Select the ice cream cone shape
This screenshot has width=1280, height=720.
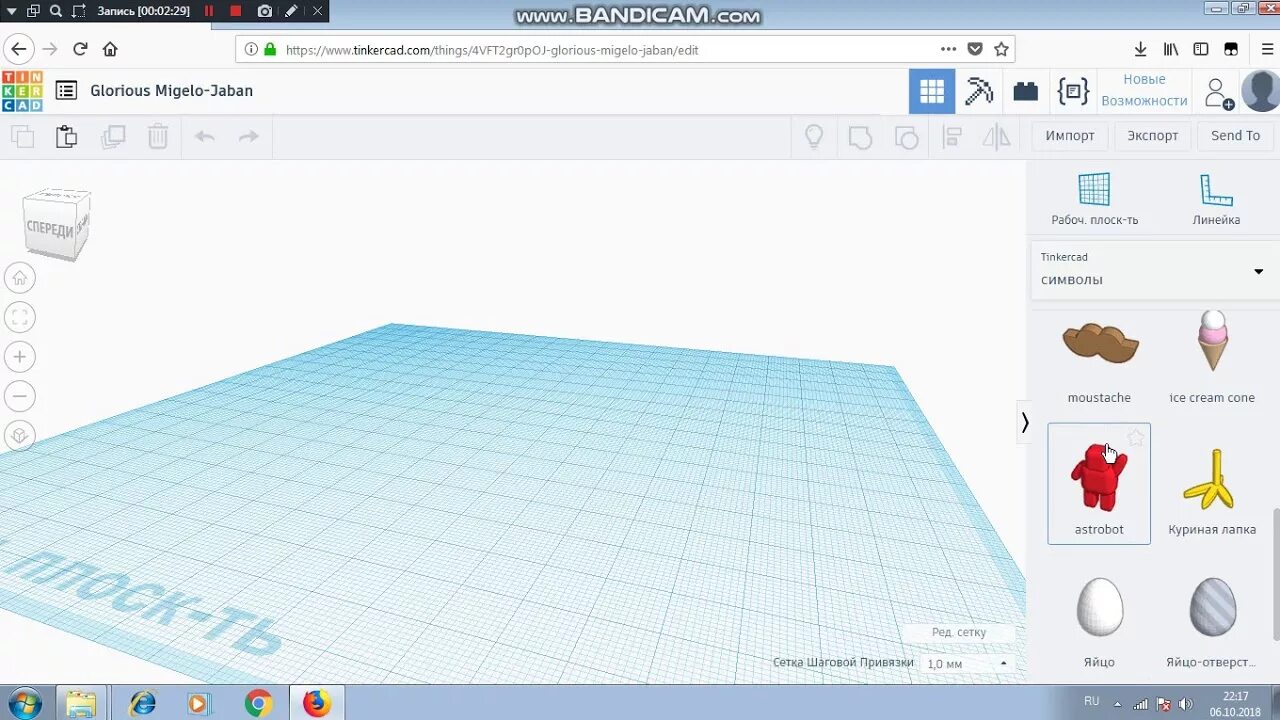click(x=1212, y=356)
